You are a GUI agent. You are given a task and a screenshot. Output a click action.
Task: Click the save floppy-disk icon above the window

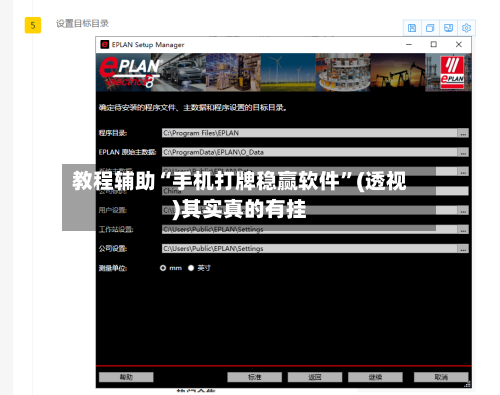pyautogui.click(x=412, y=28)
